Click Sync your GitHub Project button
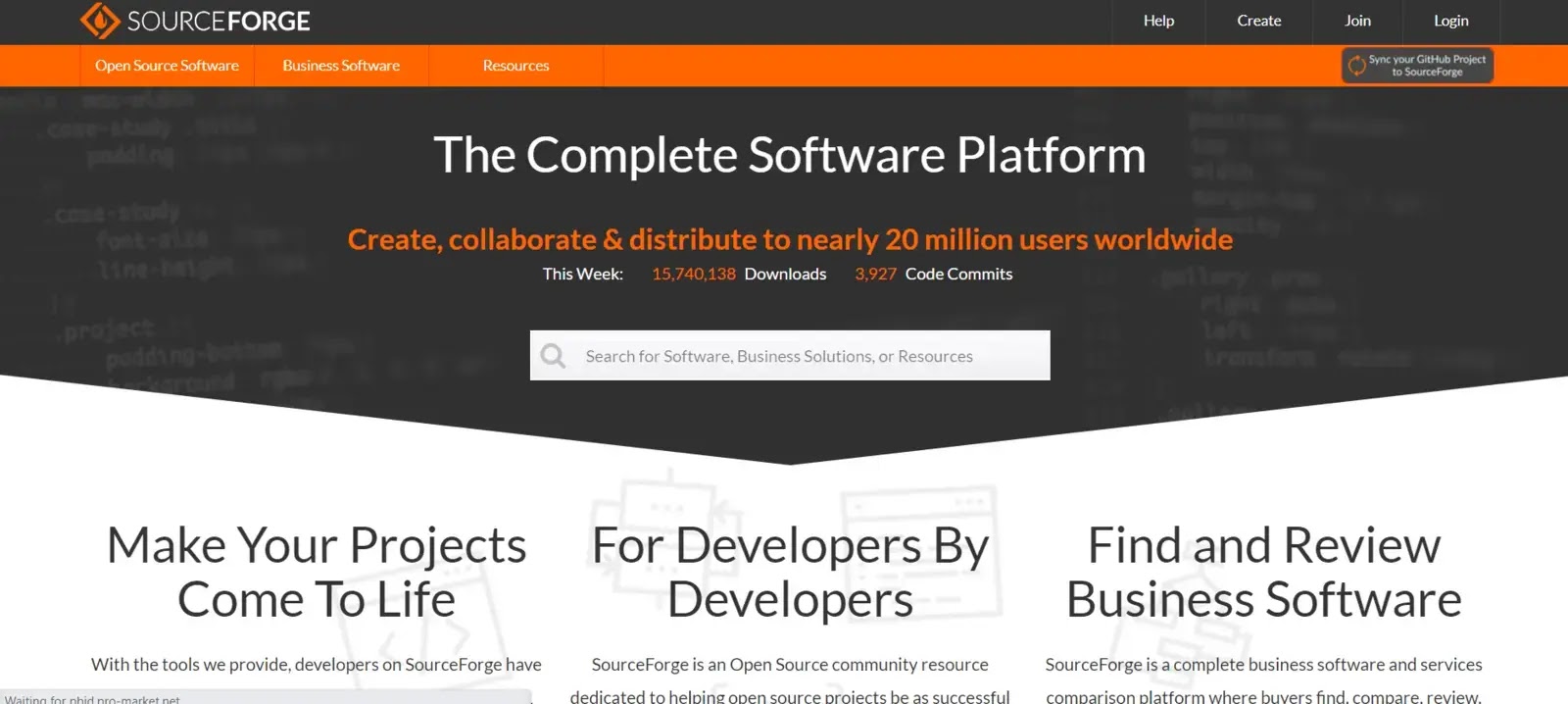1568x704 pixels. tap(1417, 66)
